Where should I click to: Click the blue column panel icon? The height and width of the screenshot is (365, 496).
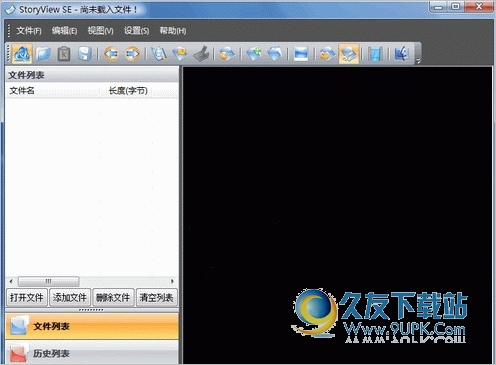[x=375, y=54]
